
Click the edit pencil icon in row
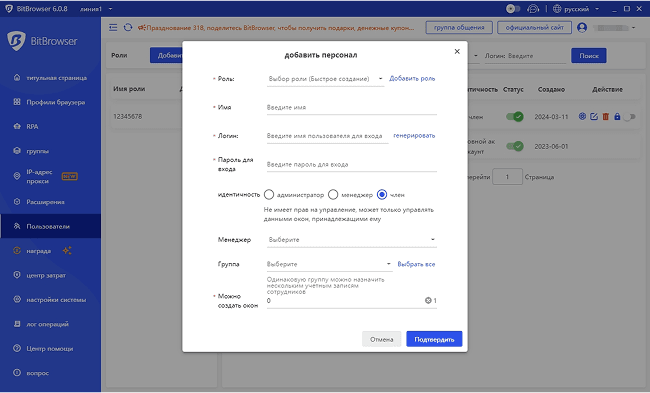tap(594, 116)
